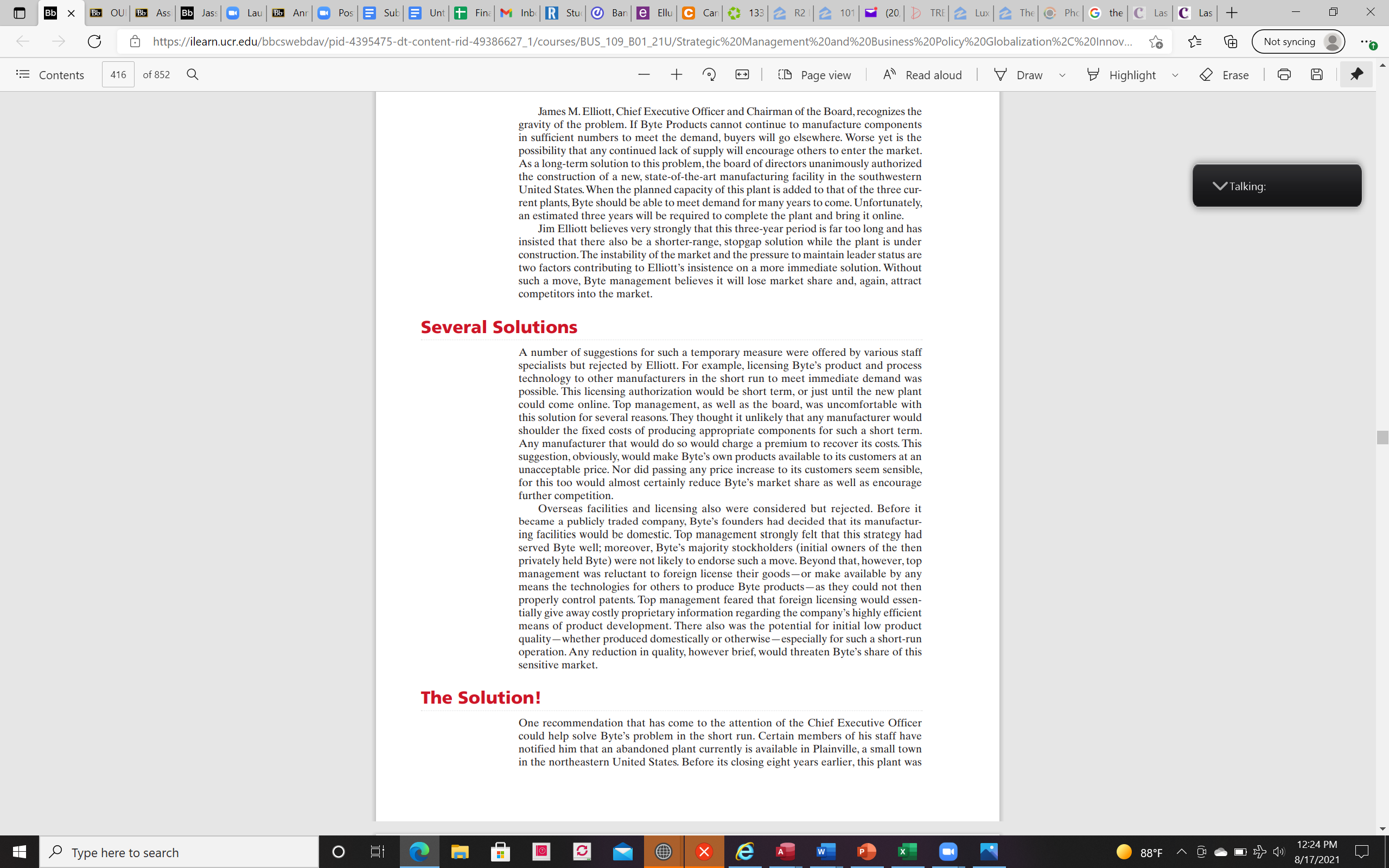This screenshot has height=868, width=1389.
Task: Expand the Draw options dropdown
Action: (1062, 75)
